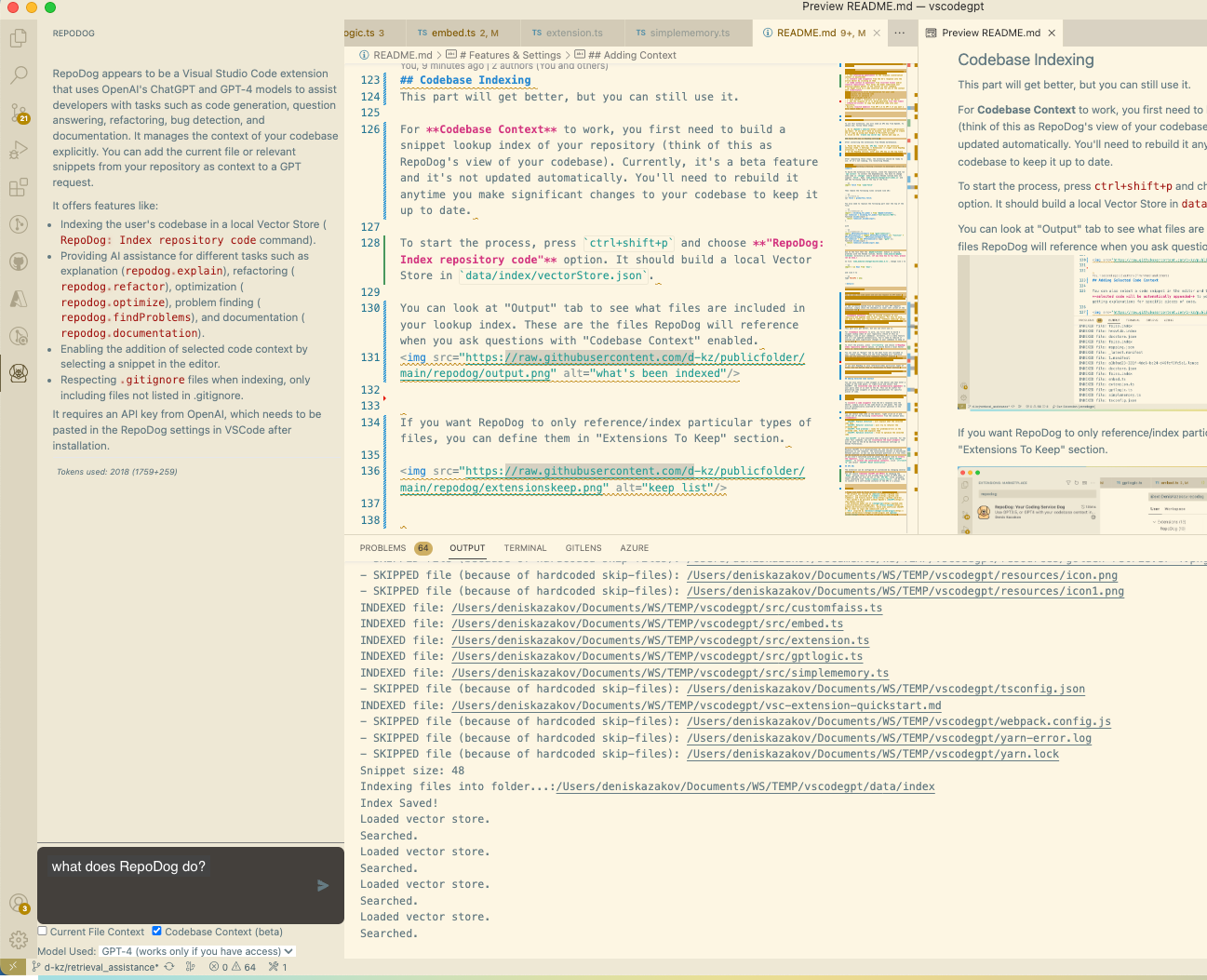Click the output screenshot image in README preview
This screenshot has height=980, width=1207.
pos(1082,332)
